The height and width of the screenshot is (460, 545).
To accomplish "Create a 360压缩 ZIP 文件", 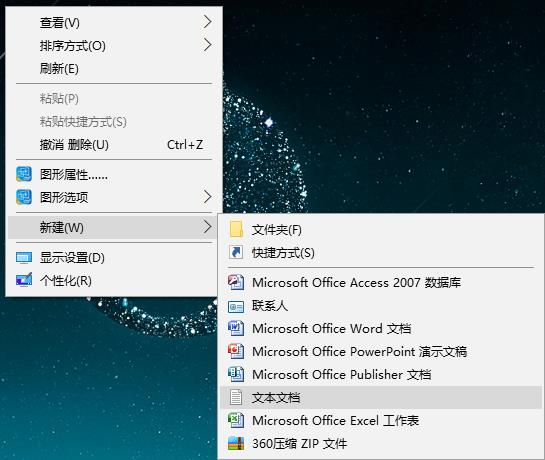I will pos(381,443).
